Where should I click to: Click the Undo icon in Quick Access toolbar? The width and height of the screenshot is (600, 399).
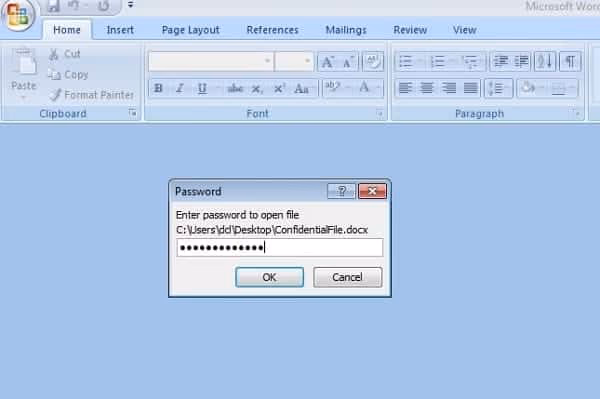click(x=73, y=6)
